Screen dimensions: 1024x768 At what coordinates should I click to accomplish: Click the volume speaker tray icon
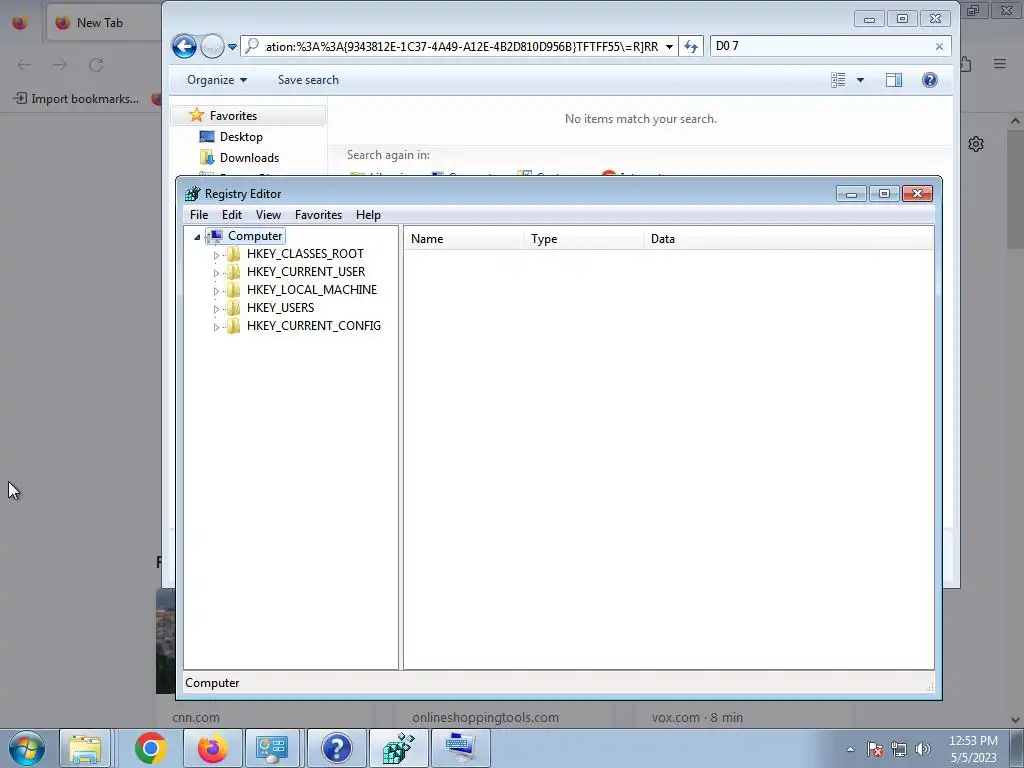(x=923, y=749)
